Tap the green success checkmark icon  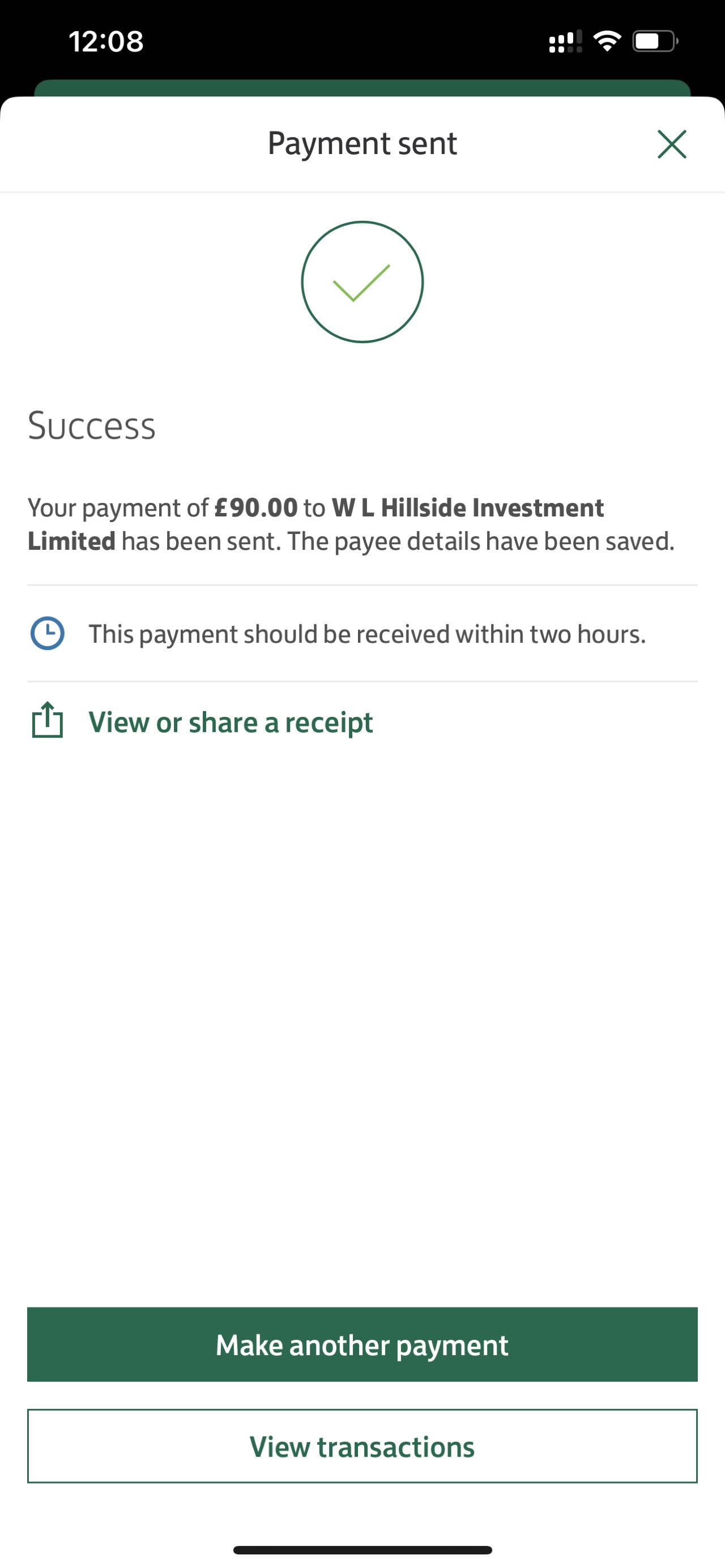pyautogui.click(x=362, y=282)
